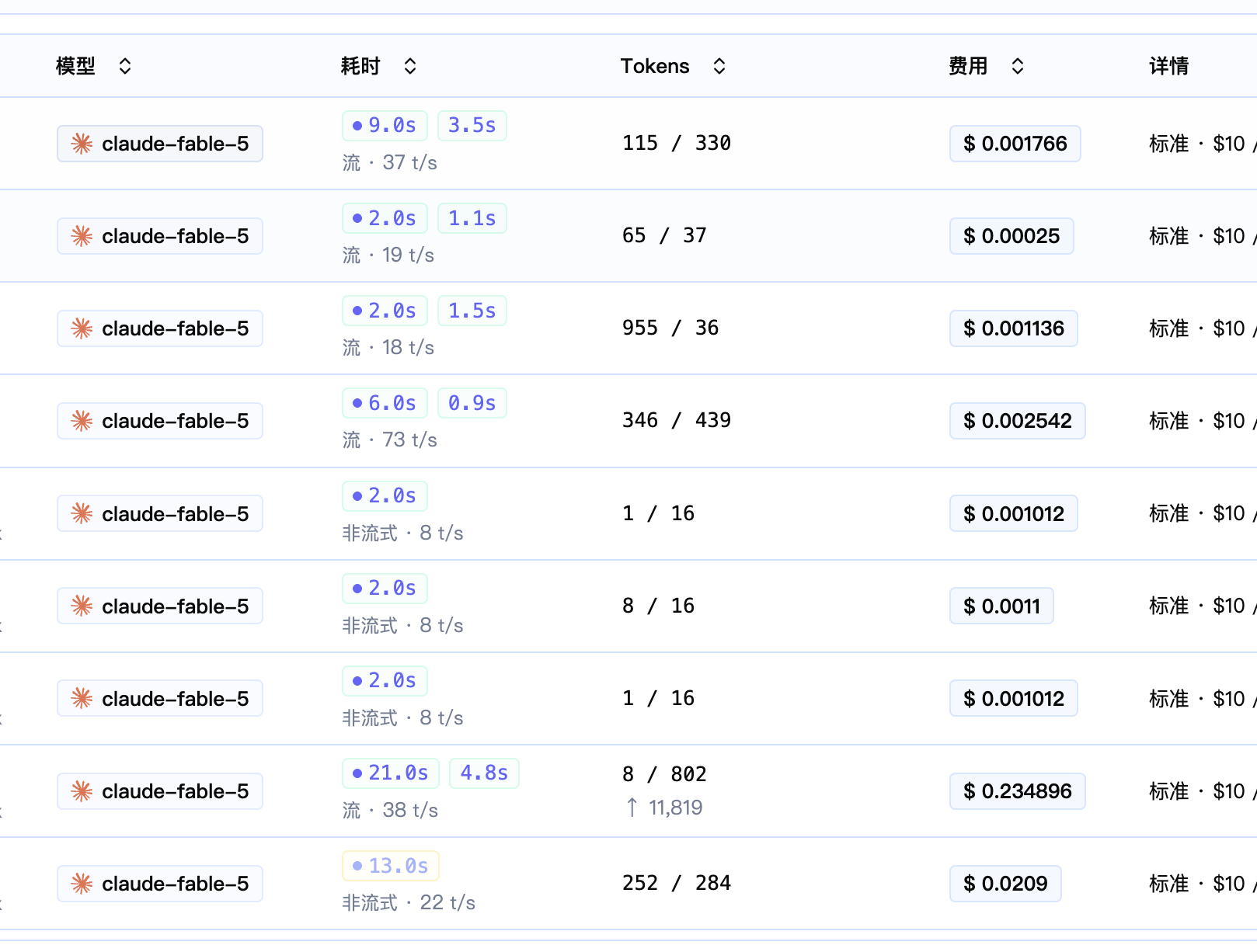
Task: Click the token count 346 / 439
Action: 677,420
